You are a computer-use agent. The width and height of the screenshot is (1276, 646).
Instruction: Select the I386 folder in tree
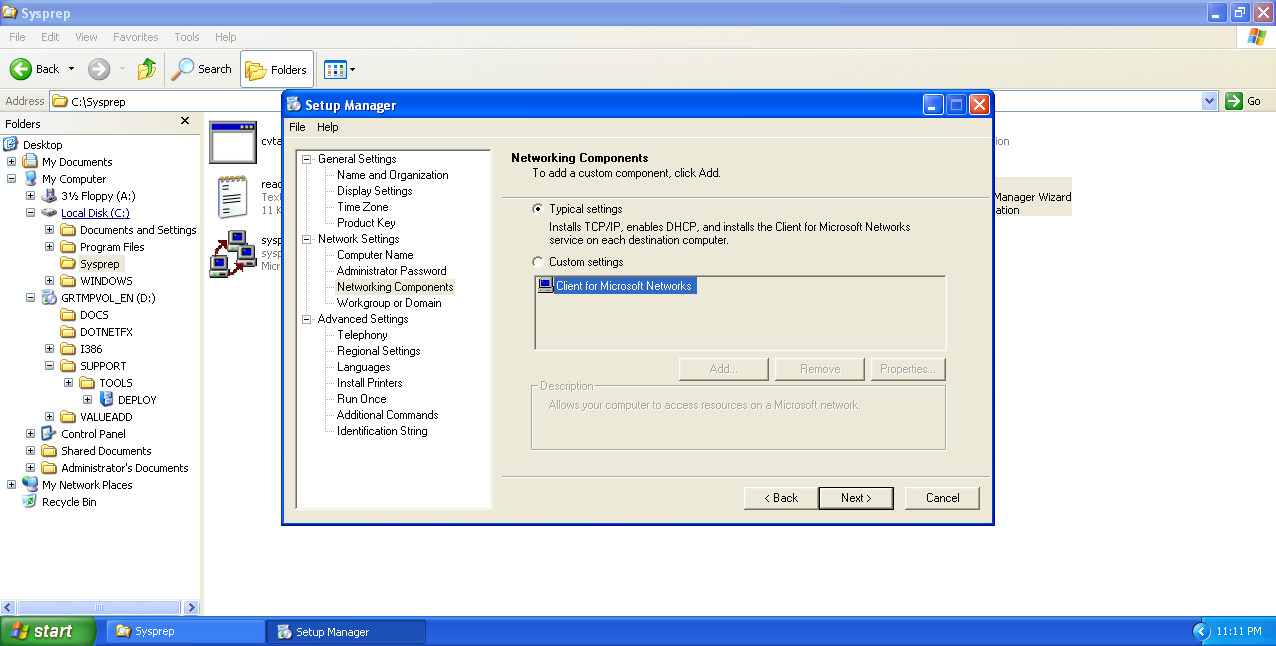coord(91,349)
